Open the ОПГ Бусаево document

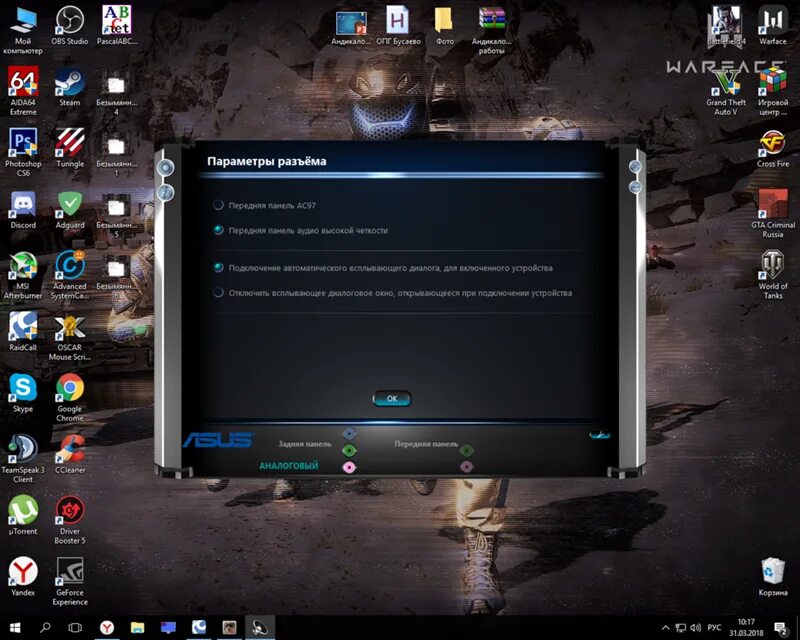[398, 25]
